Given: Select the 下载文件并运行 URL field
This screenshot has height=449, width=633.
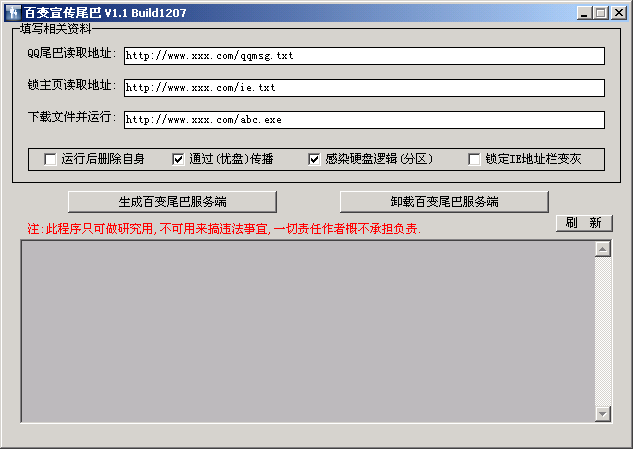Looking at the screenshot, I should point(364,120).
